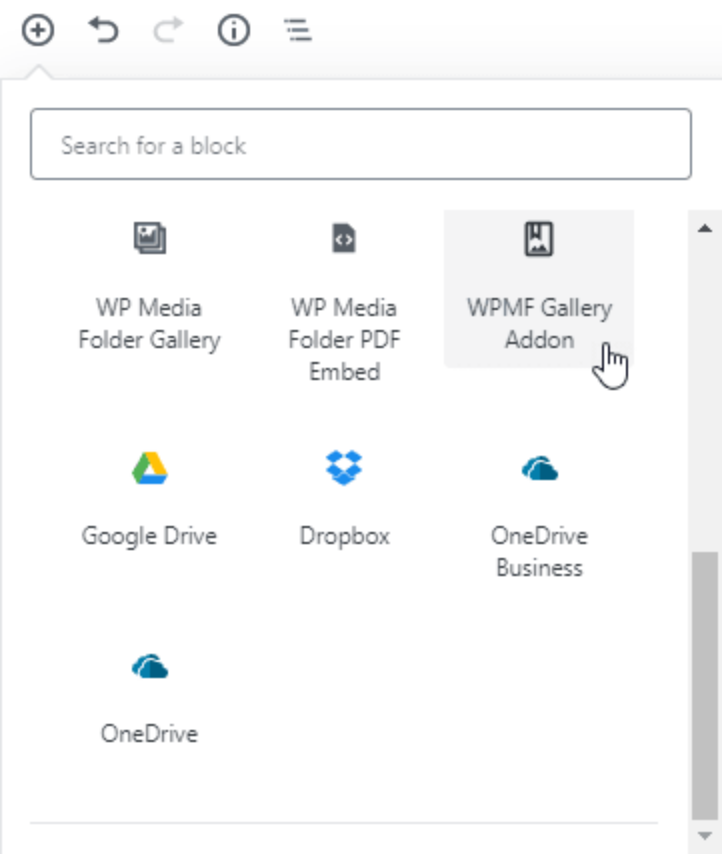Insert the Google Drive block icon
This screenshot has height=854, width=722.
[x=150, y=468]
